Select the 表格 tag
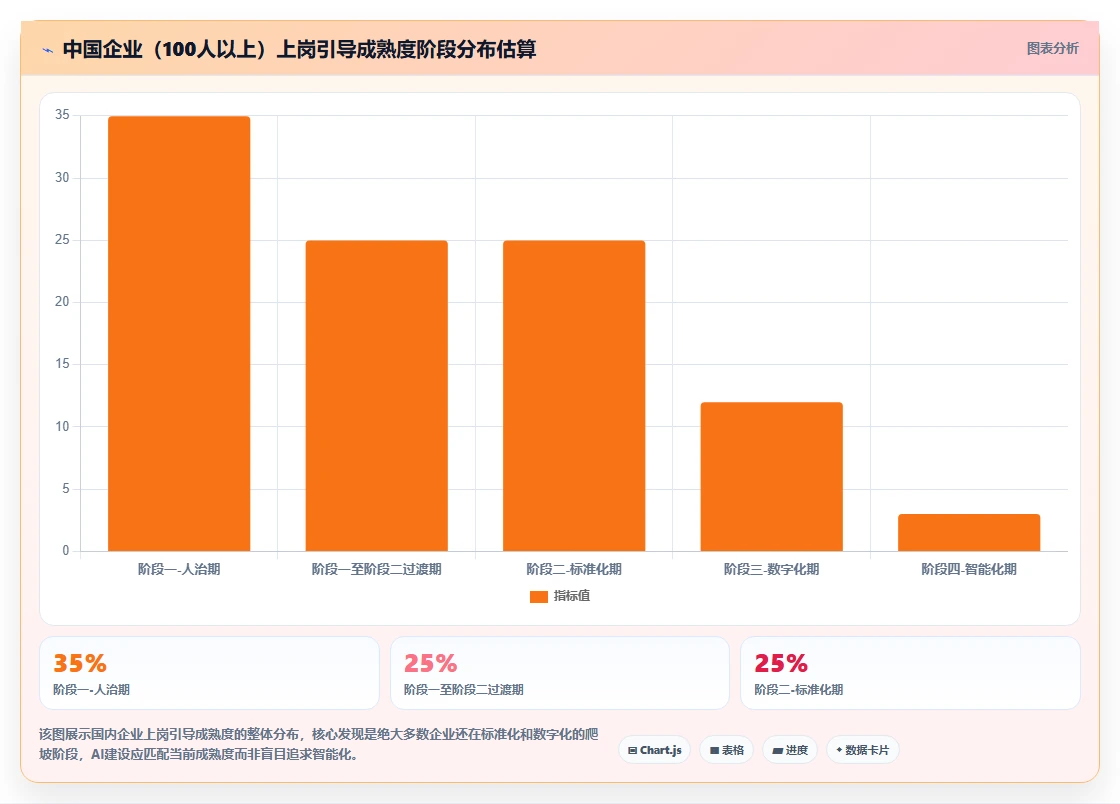This screenshot has width=1120, height=804. pyautogui.click(x=726, y=750)
